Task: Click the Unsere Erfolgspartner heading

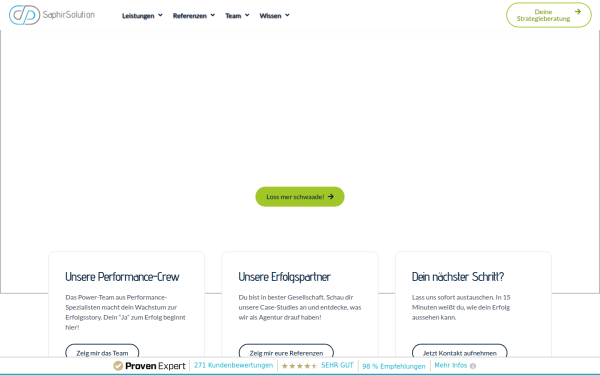Action: tap(284, 277)
